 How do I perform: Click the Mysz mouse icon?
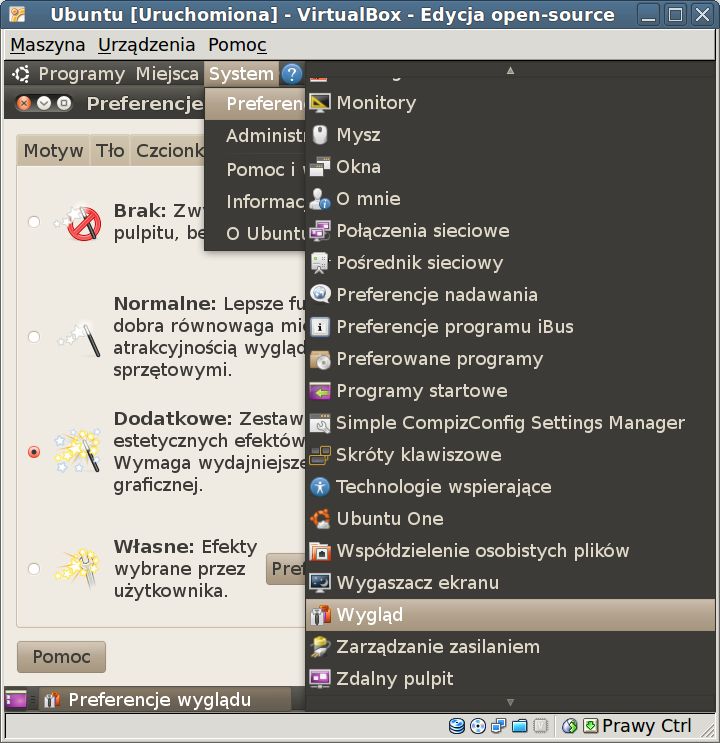[x=320, y=135]
